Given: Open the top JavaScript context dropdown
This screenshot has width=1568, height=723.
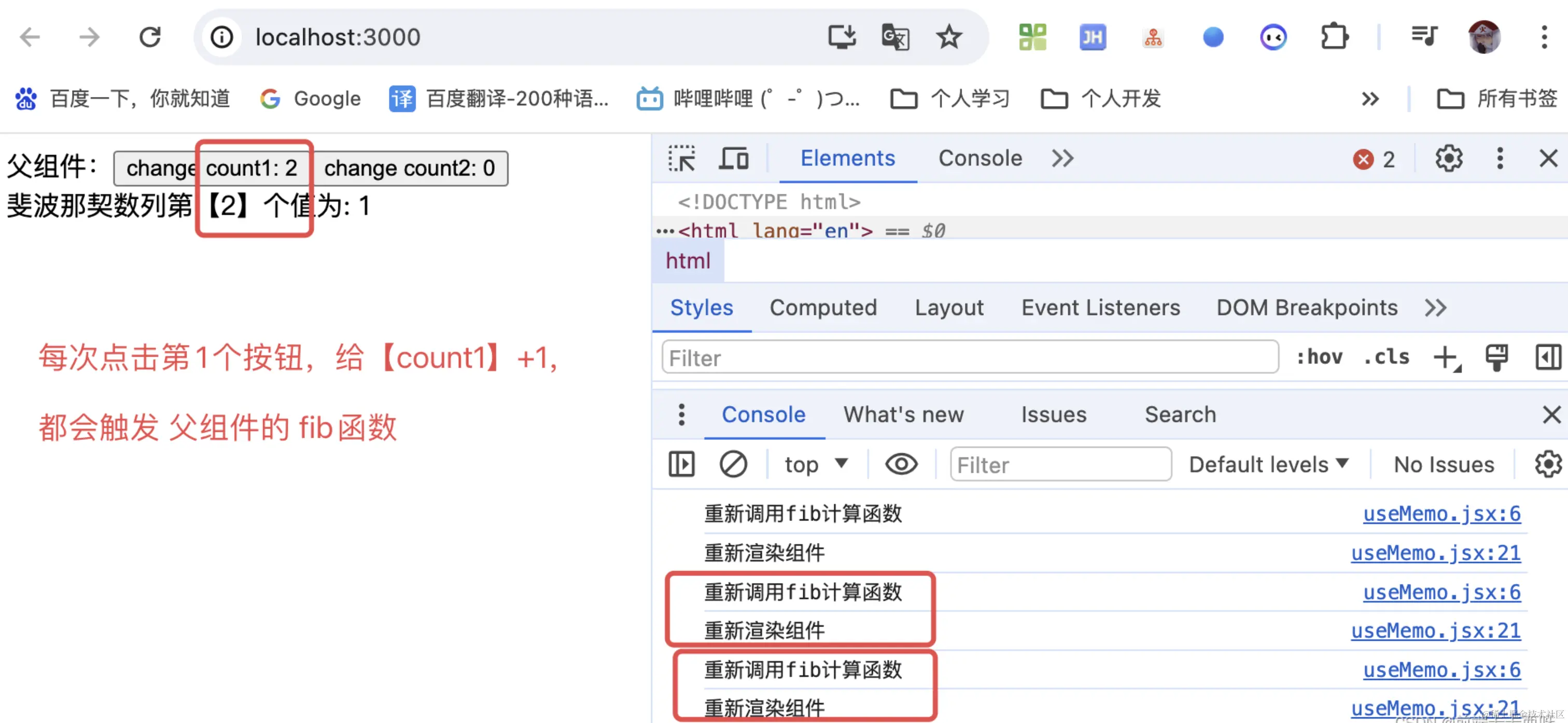Looking at the screenshot, I should click(816, 464).
